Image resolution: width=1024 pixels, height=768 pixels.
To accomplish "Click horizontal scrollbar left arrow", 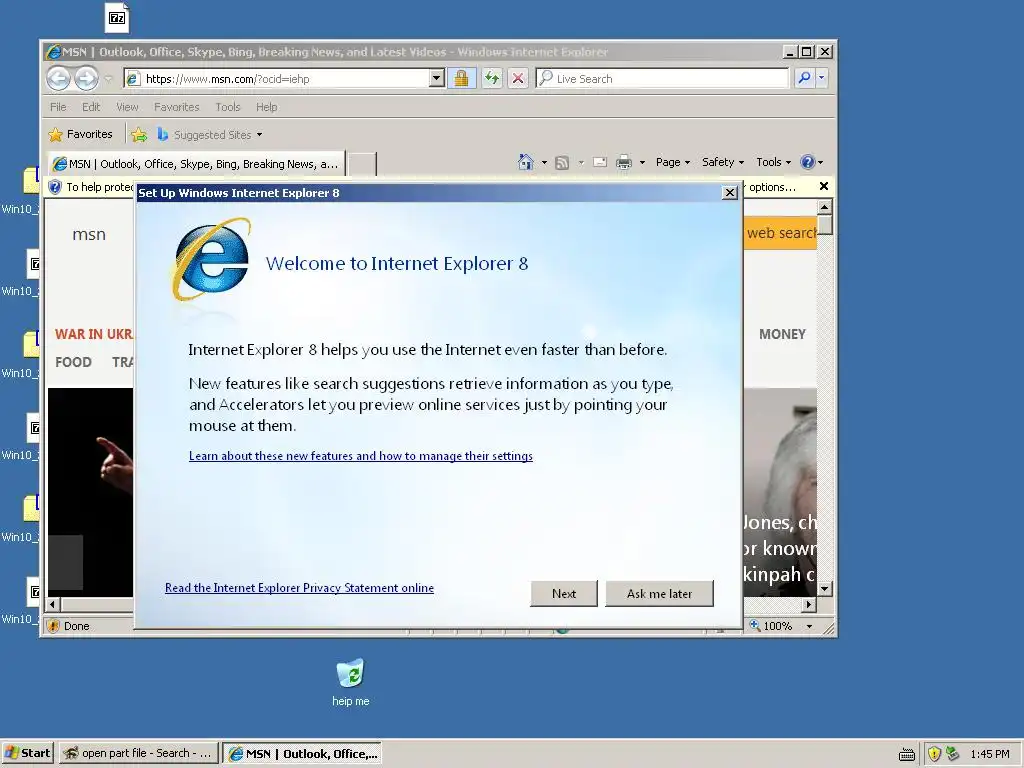I will 53,605.
